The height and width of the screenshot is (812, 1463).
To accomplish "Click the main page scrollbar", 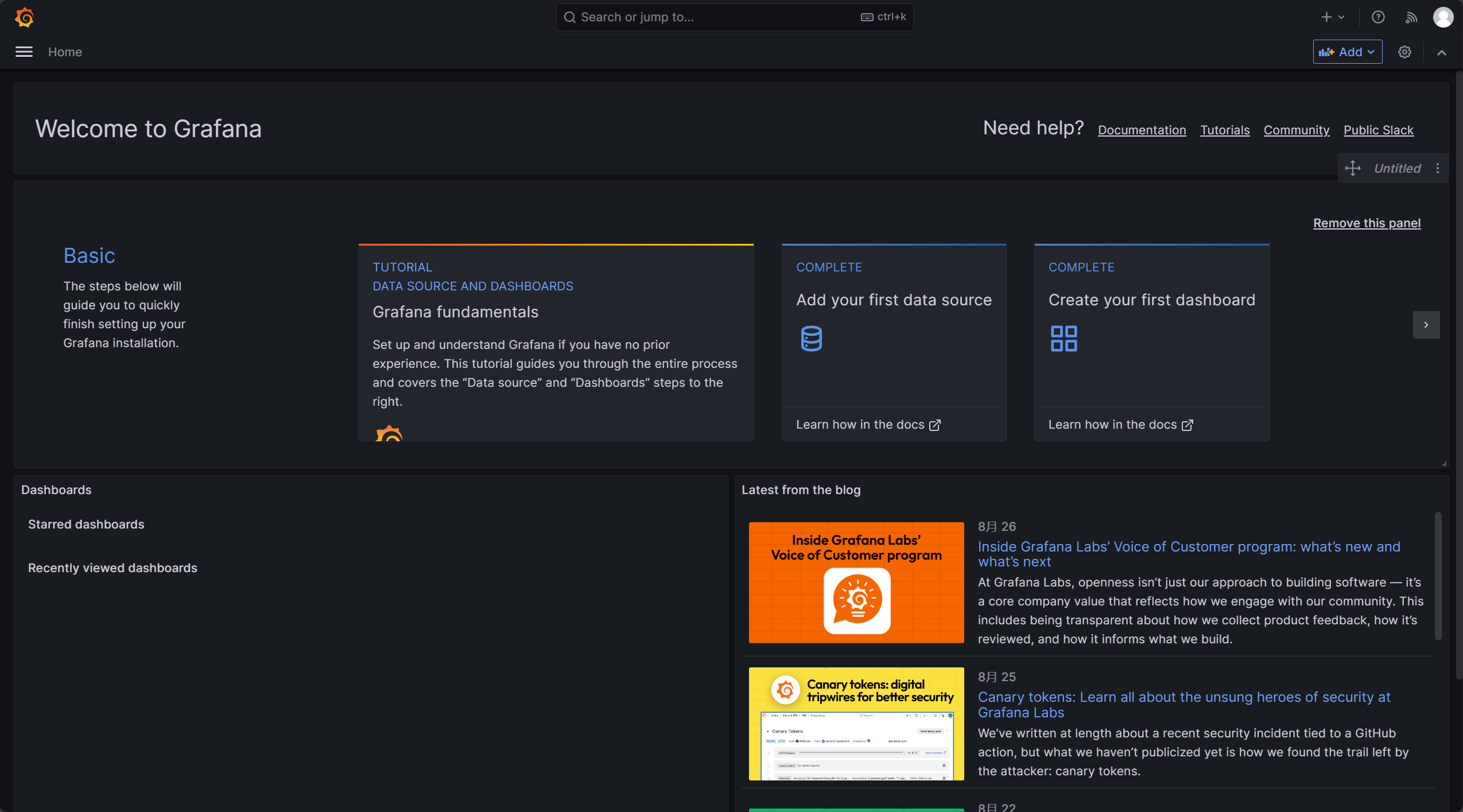I will (1459, 376).
